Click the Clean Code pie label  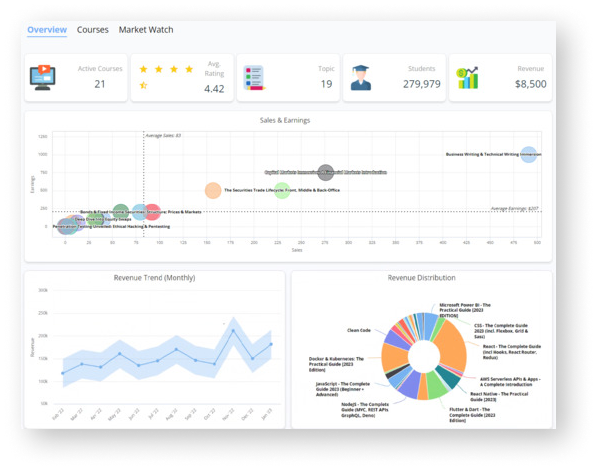pyautogui.click(x=359, y=330)
